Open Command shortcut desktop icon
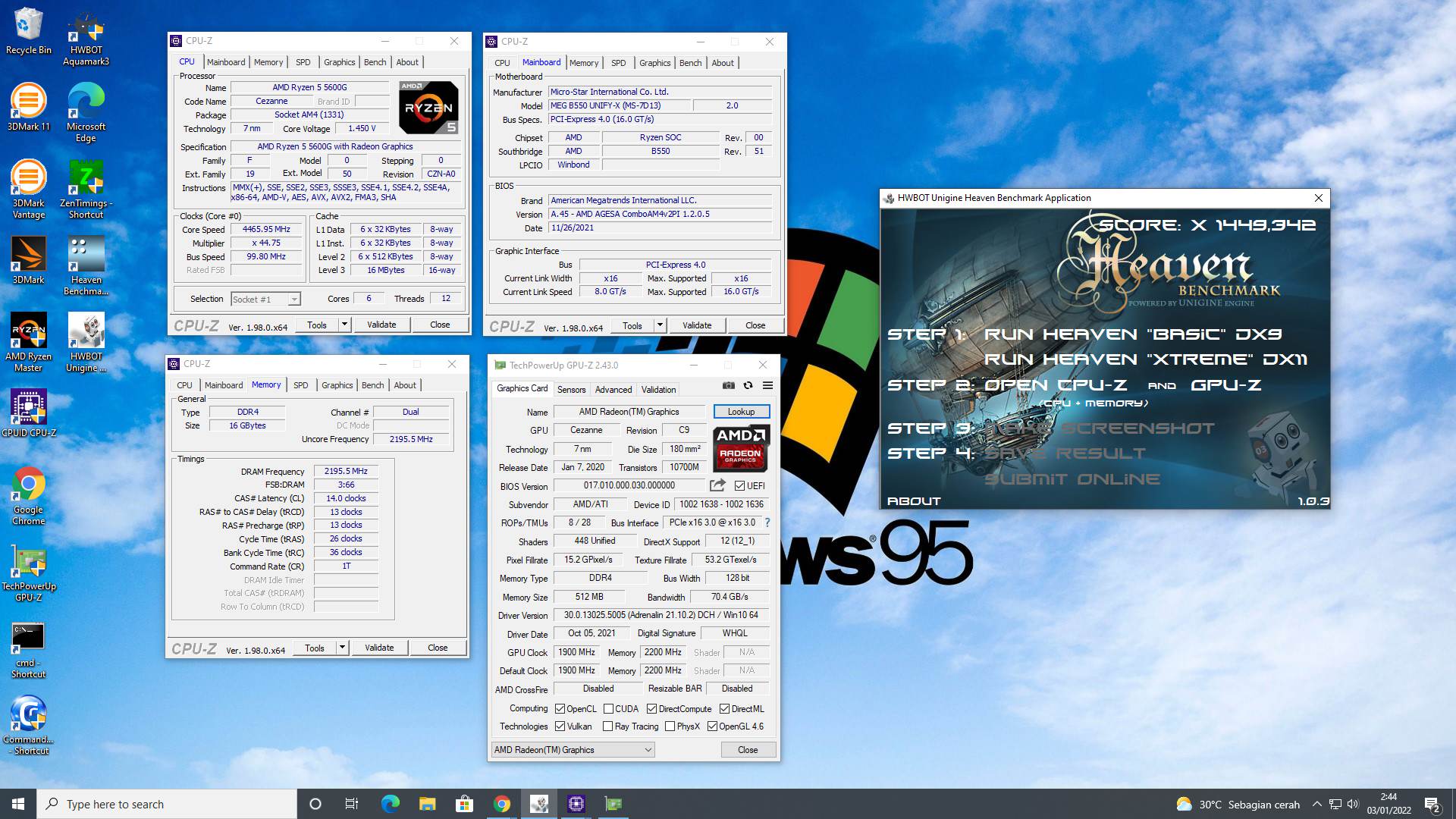The image size is (1456, 819). (x=29, y=726)
